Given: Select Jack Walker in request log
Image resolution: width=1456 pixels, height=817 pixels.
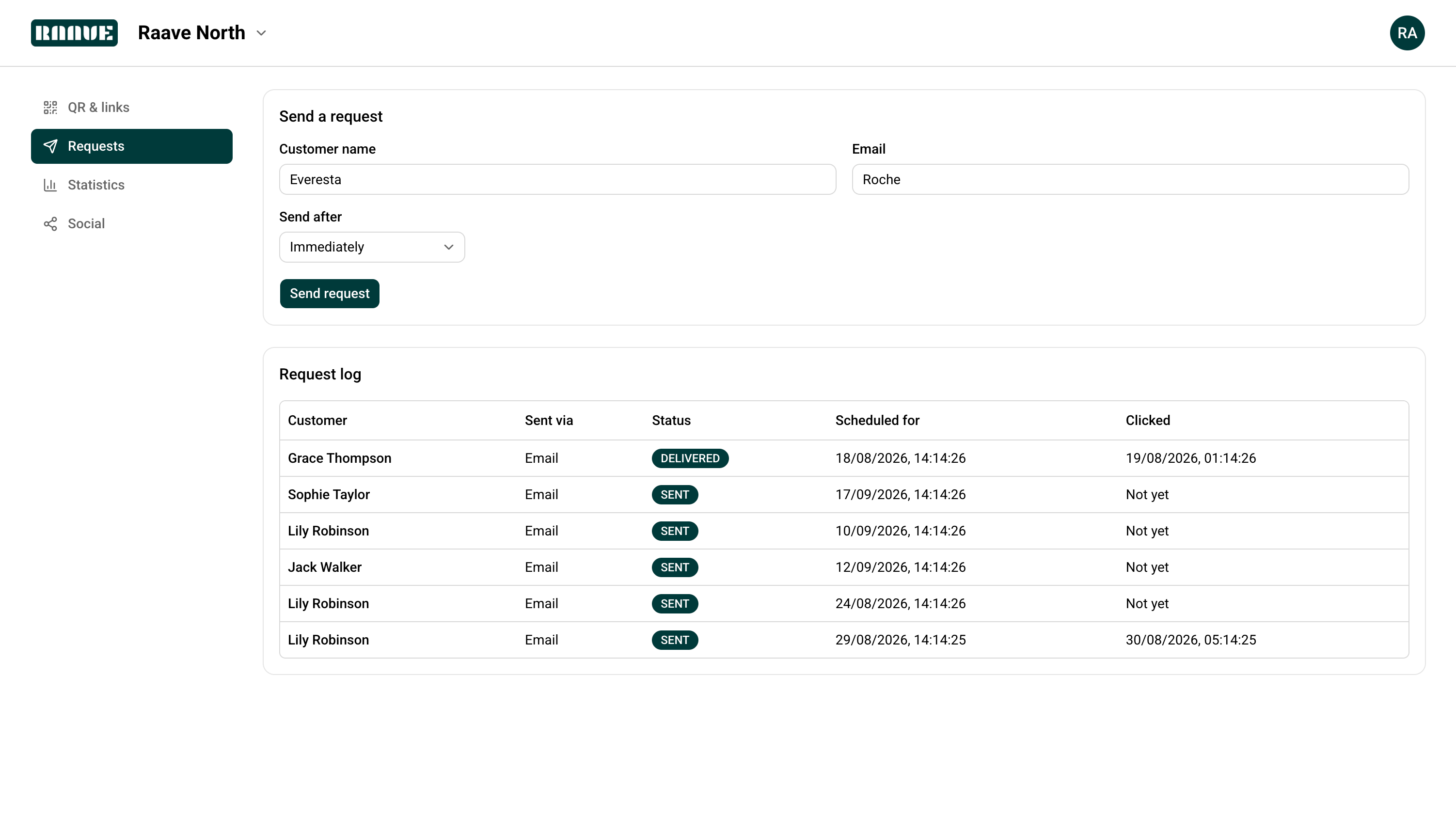Looking at the screenshot, I should 324,567.
